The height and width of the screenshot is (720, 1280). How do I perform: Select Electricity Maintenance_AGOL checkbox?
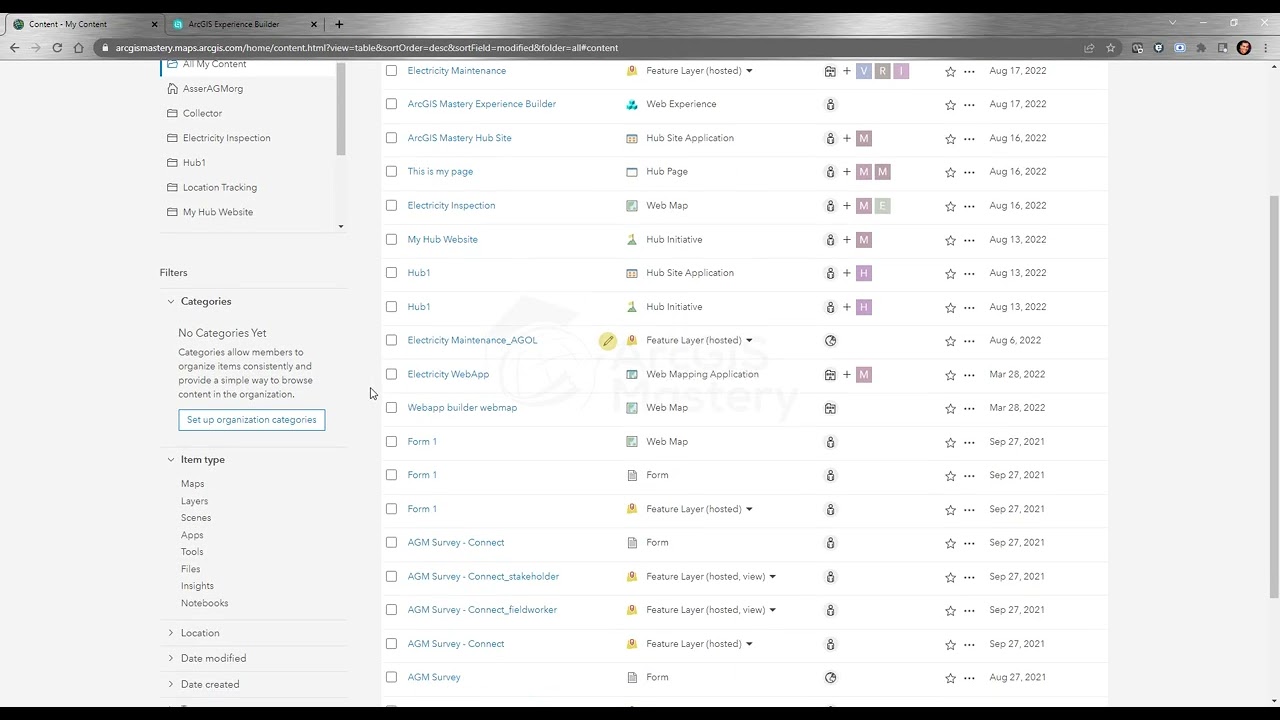tap(391, 340)
